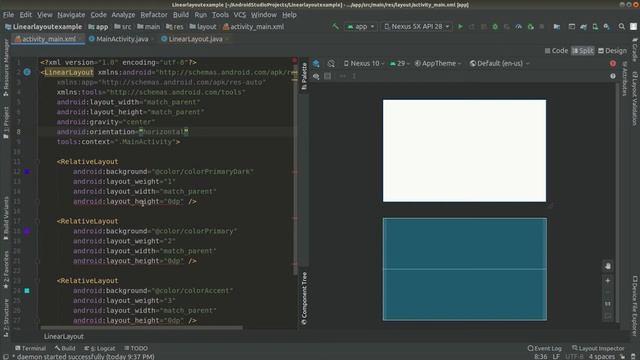
Task: Open the Event Log button
Action: click(x=544, y=348)
